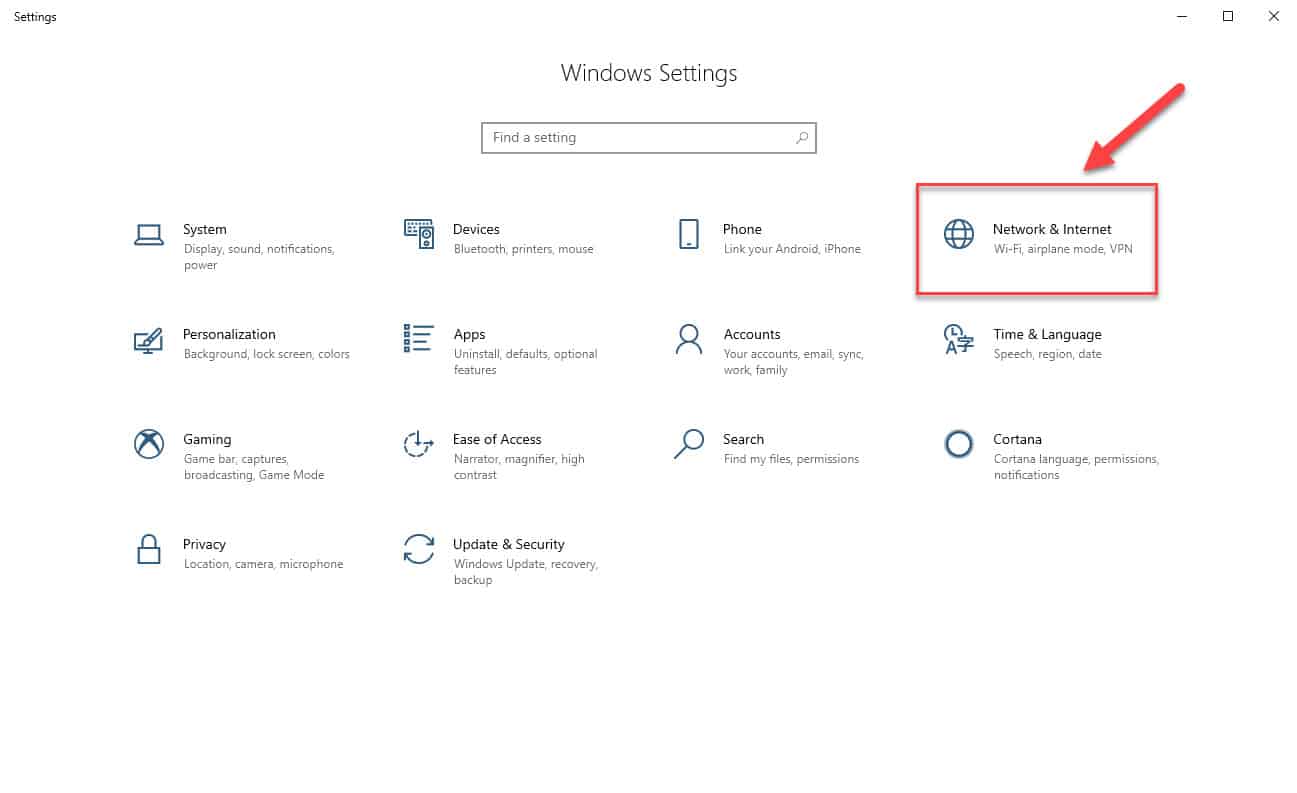Click the Apps list icon
The height and width of the screenshot is (793, 1297).
pos(419,339)
